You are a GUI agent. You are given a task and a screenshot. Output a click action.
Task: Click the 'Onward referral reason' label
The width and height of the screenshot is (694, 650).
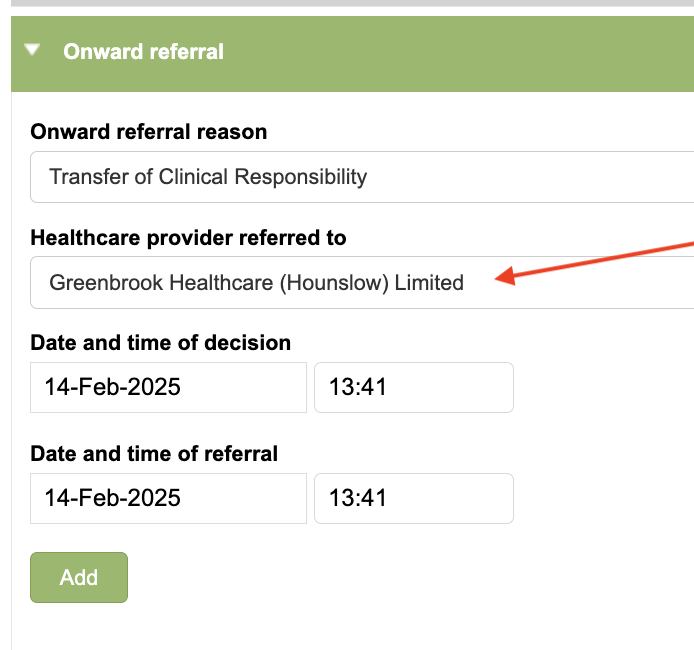coord(149,132)
